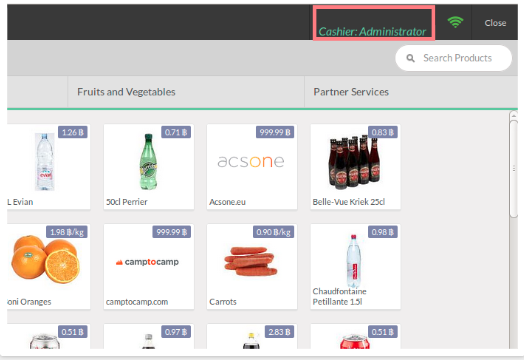Viewport: 524px width, 360px height.
Task: Choose the camptocamp.com product
Action: pyautogui.click(x=149, y=267)
